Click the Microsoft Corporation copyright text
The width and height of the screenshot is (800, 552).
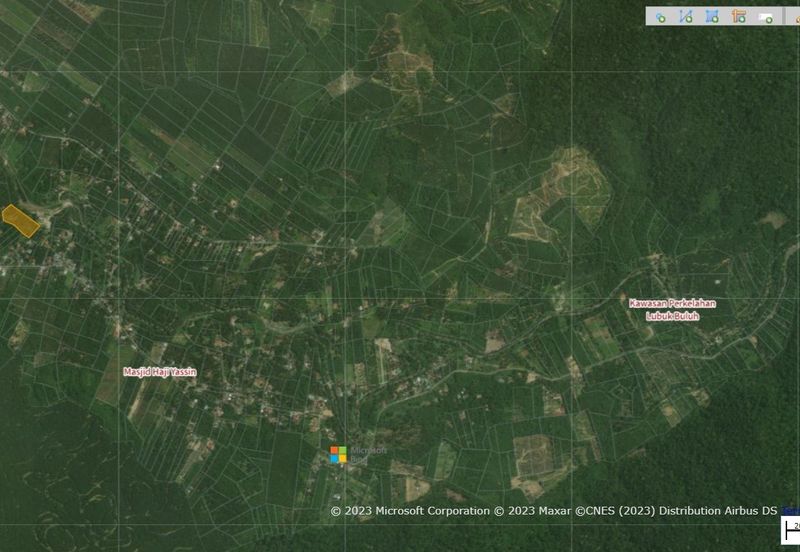411,511
